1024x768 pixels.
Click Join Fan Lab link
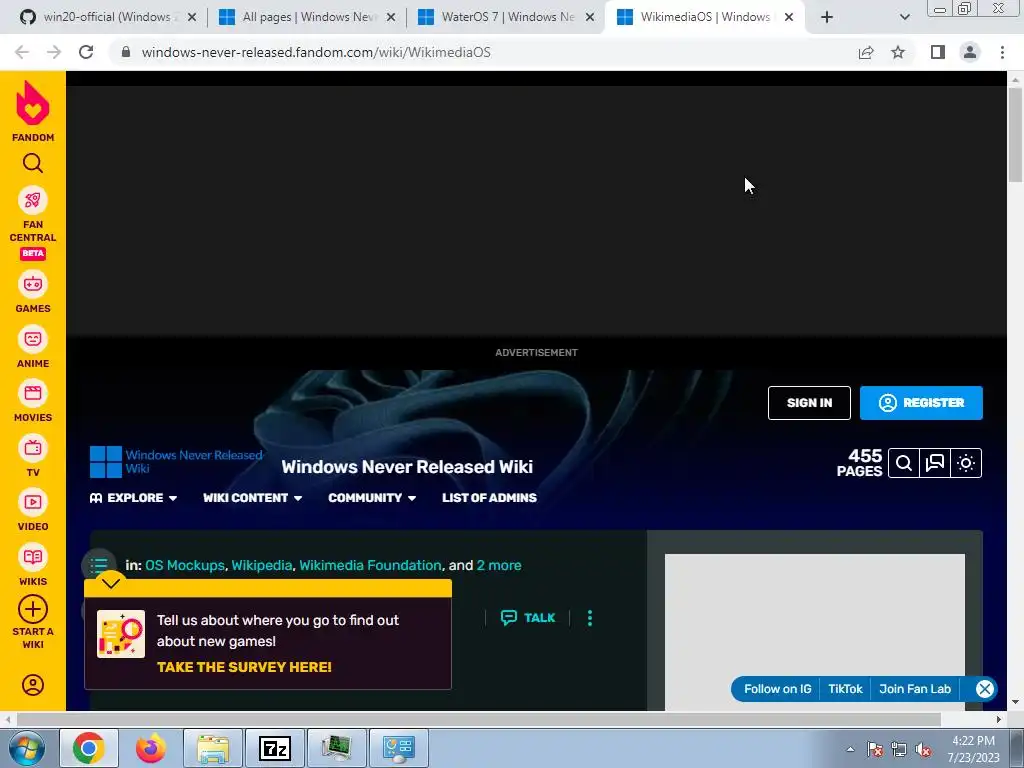[915, 689]
